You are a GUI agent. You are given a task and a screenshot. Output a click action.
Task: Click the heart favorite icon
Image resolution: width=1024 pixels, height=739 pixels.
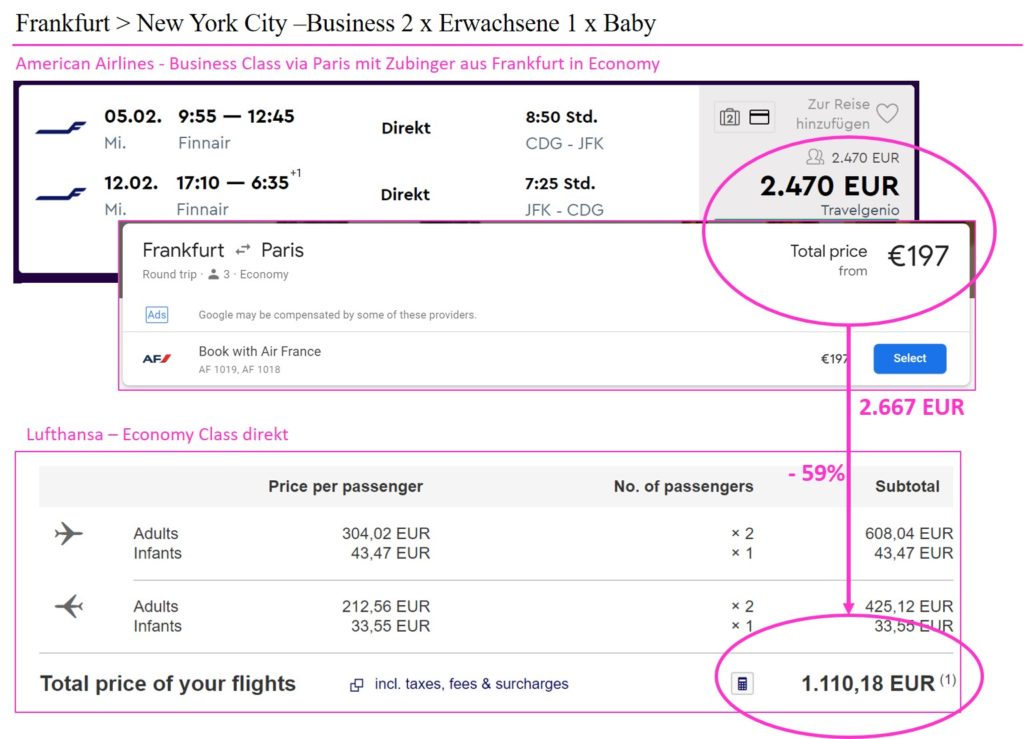point(887,113)
